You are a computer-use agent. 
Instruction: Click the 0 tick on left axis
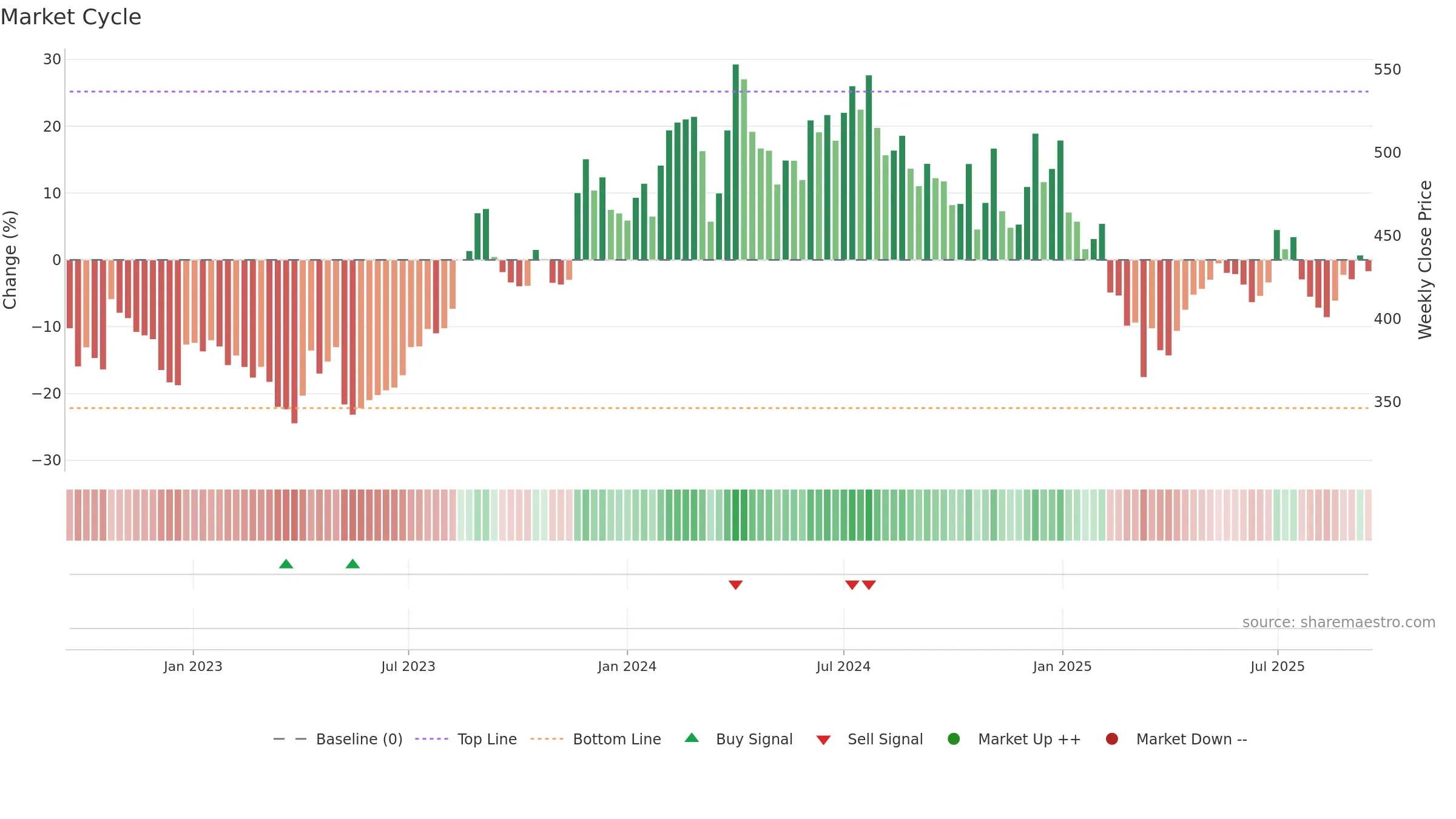click(57, 260)
